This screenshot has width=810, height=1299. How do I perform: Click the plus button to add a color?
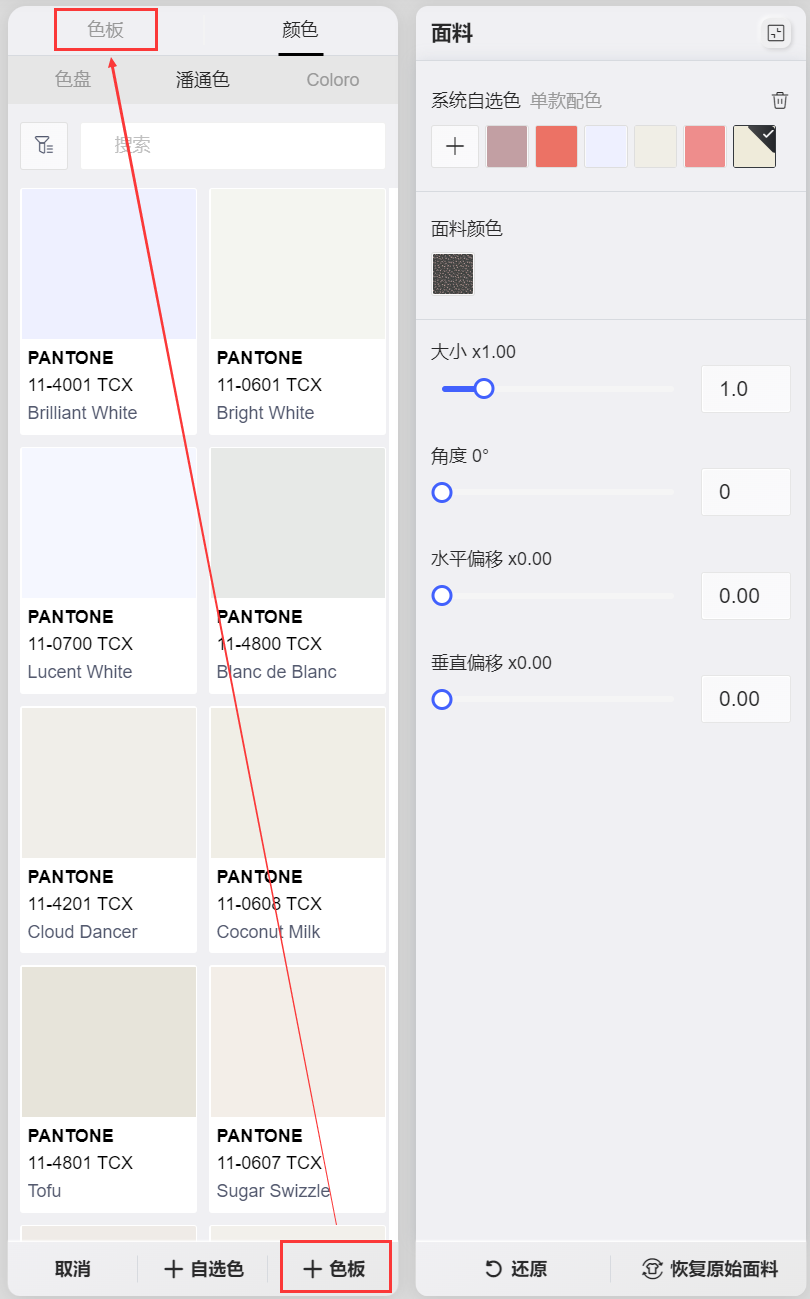(x=455, y=146)
